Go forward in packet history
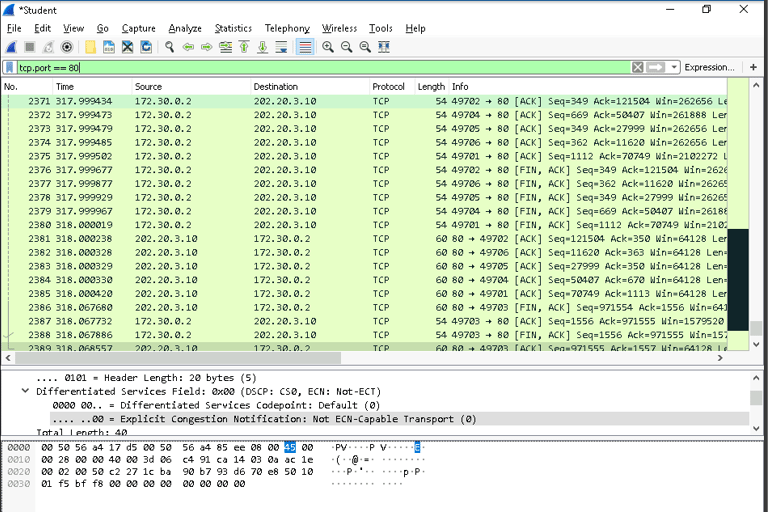The height and width of the screenshot is (512, 768). [207, 47]
